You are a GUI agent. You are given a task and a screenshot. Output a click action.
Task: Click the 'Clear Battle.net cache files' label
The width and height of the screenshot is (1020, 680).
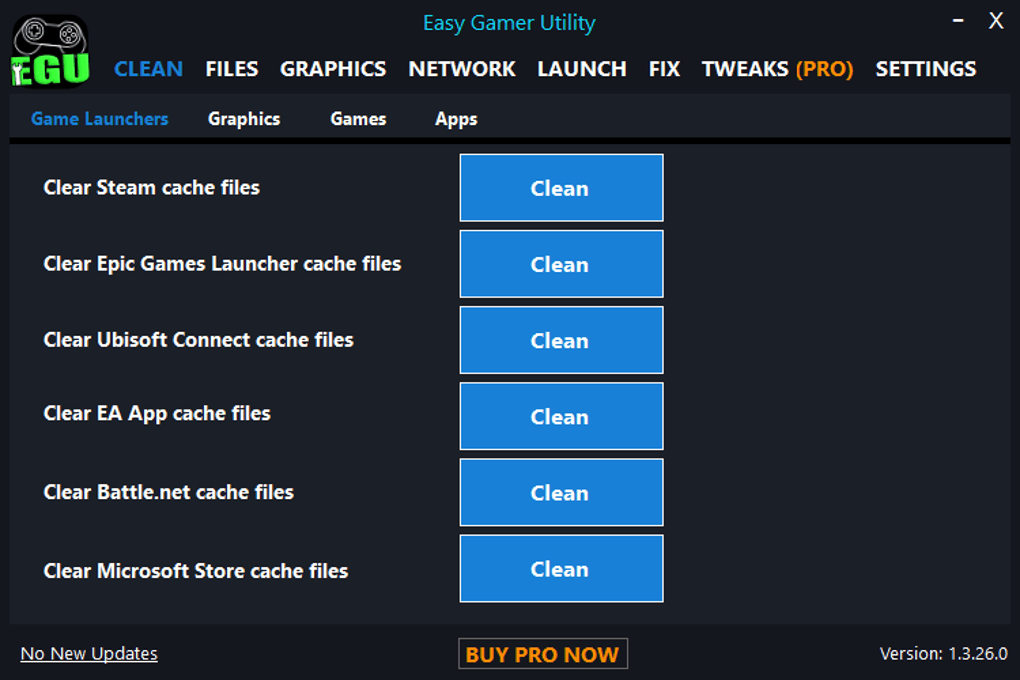[x=168, y=492]
